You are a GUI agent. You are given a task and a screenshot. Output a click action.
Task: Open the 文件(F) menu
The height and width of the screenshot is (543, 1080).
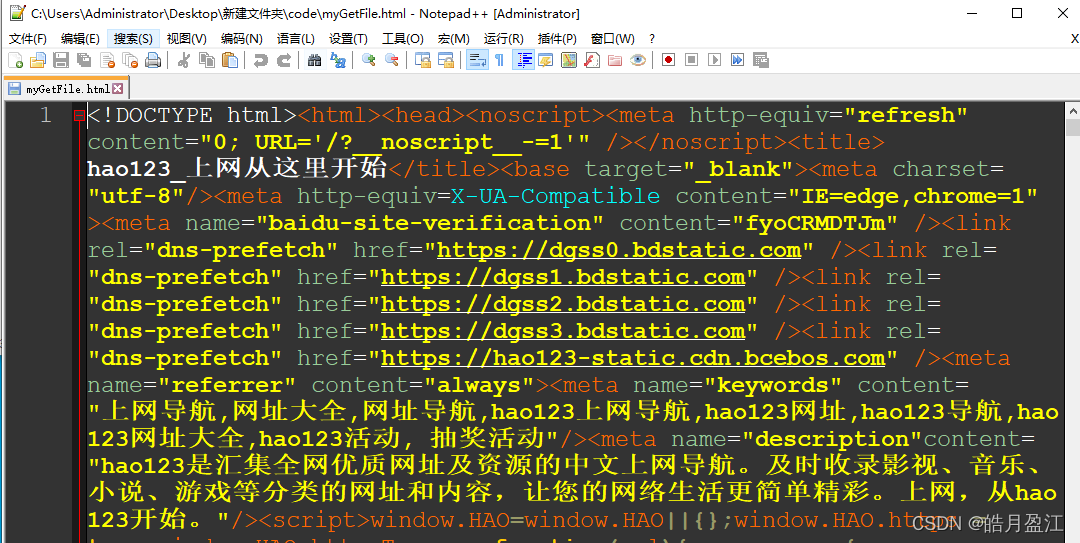coord(28,39)
